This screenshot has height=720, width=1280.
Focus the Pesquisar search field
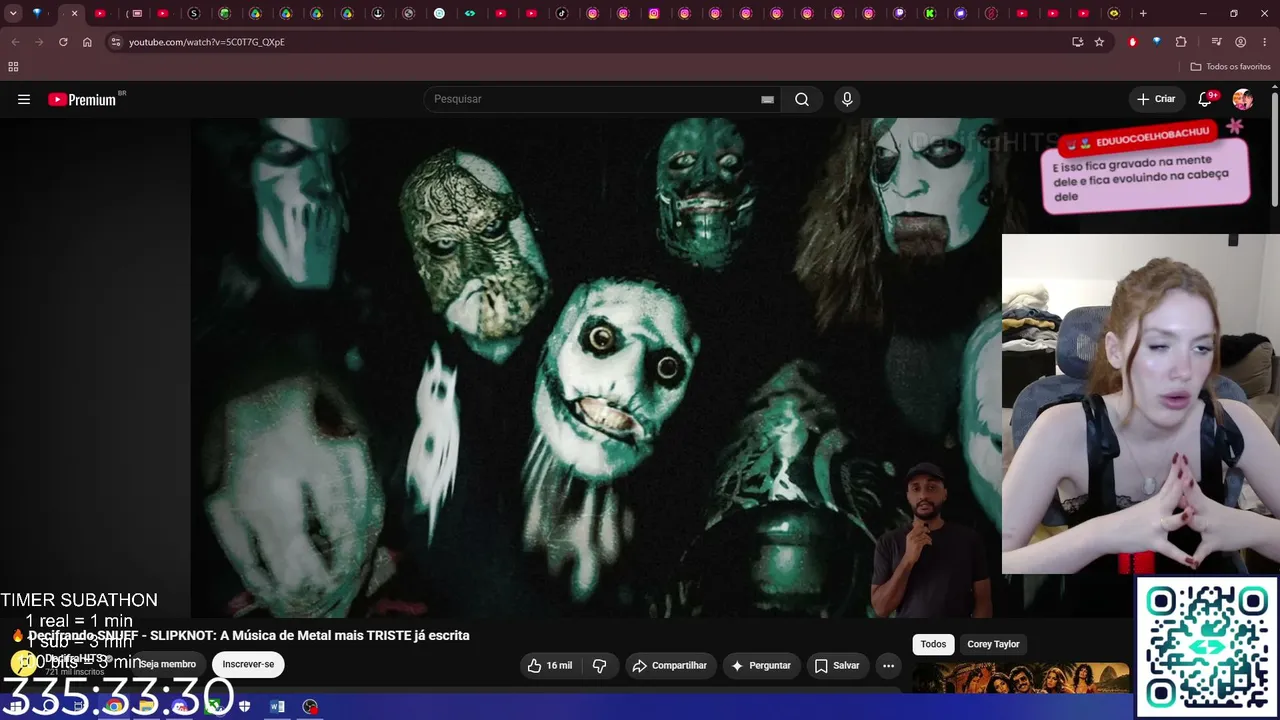(x=600, y=99)
